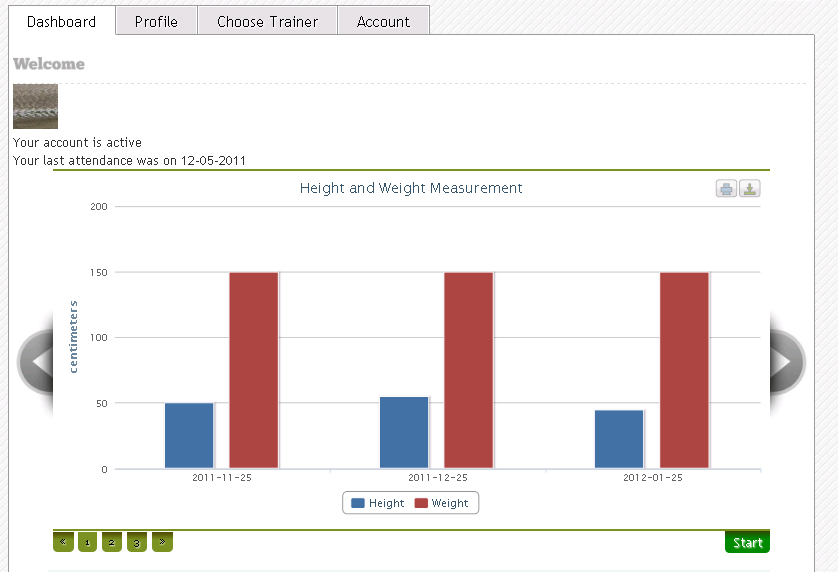Viewport: 838px width, 572px height.
Task: Jump to first page double-left arrow
Action: [x=63, y=542]
